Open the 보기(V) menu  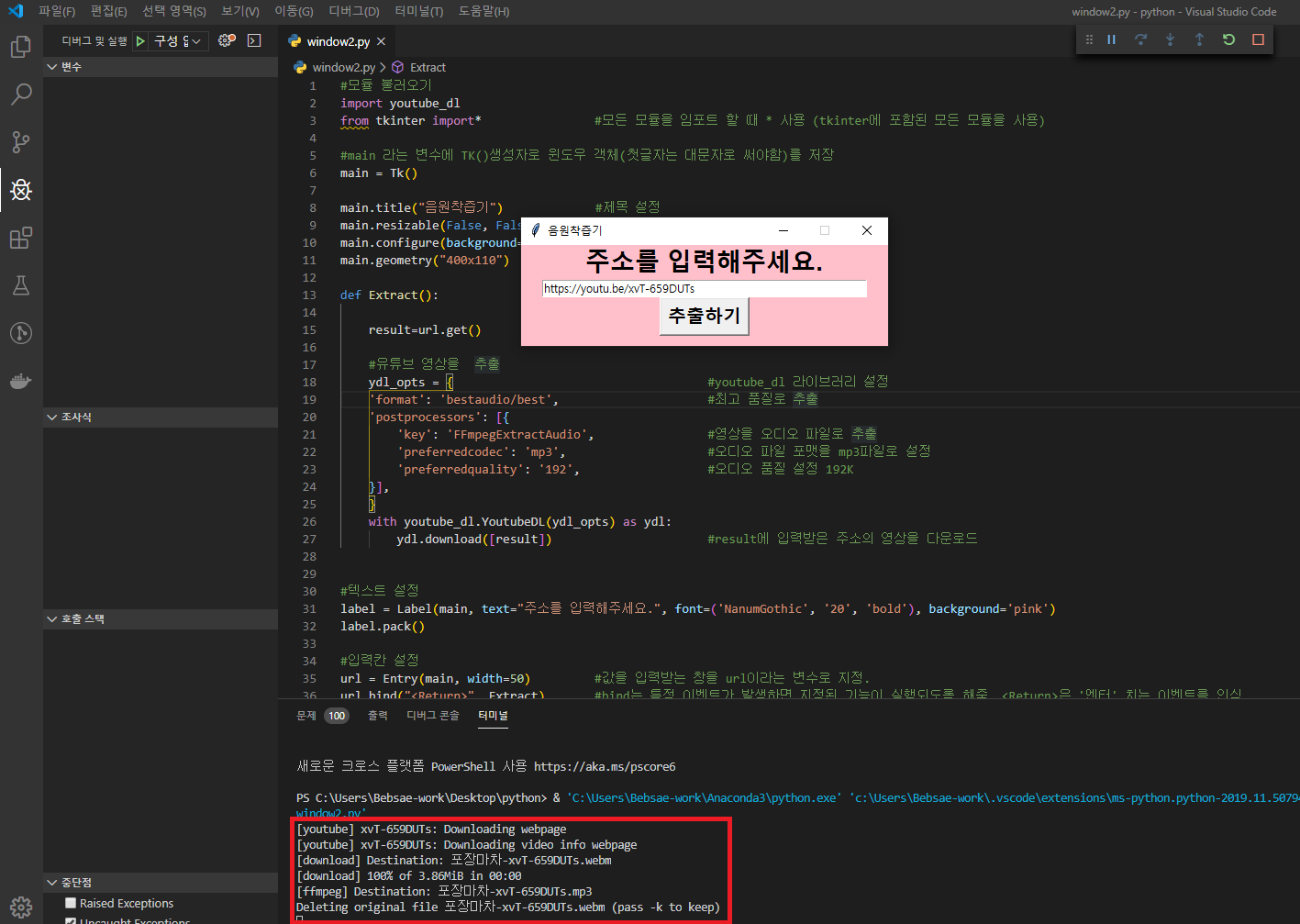tap(240, 11)
